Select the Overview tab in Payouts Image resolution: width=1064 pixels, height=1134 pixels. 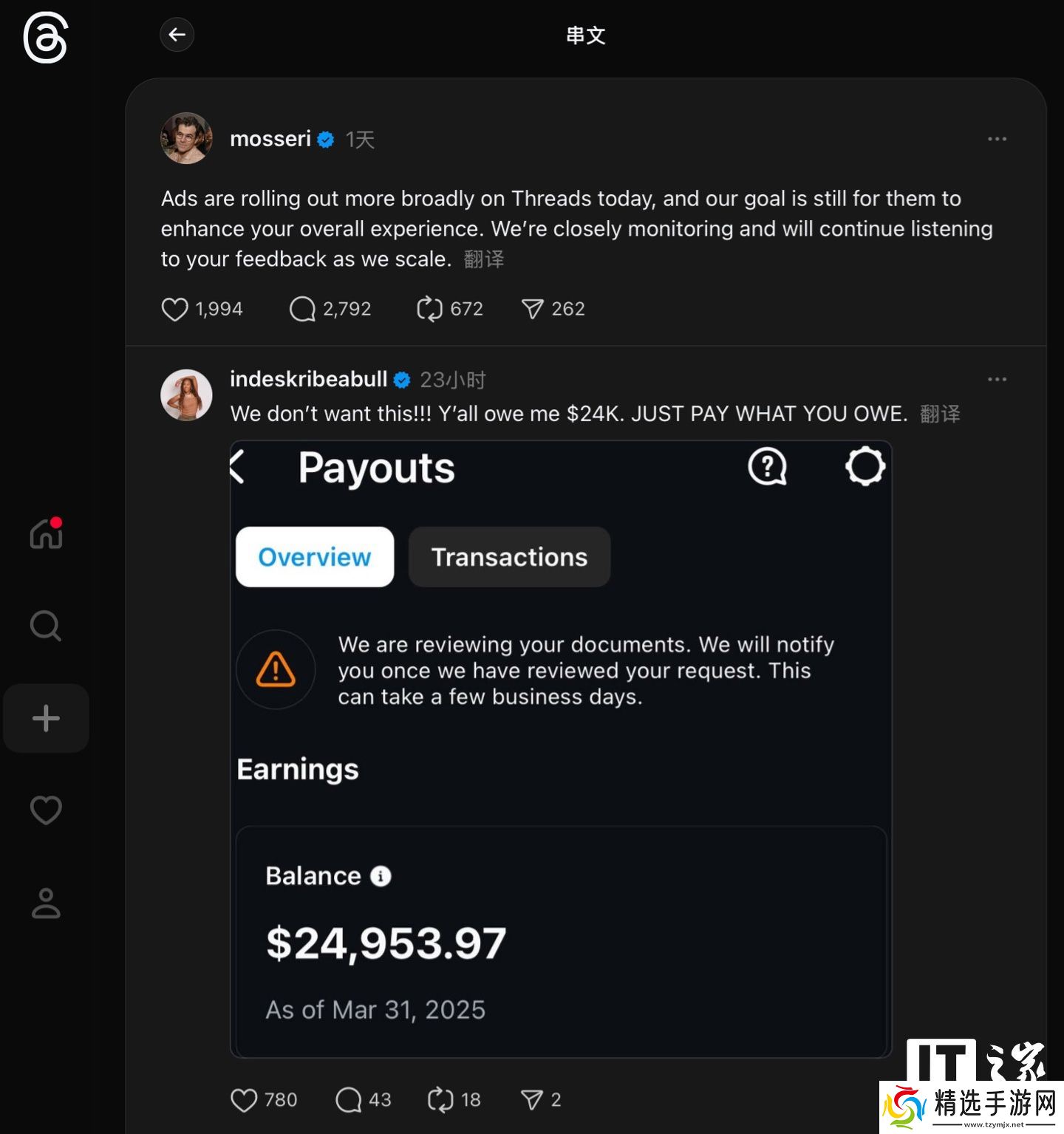(x=315, y=557)
